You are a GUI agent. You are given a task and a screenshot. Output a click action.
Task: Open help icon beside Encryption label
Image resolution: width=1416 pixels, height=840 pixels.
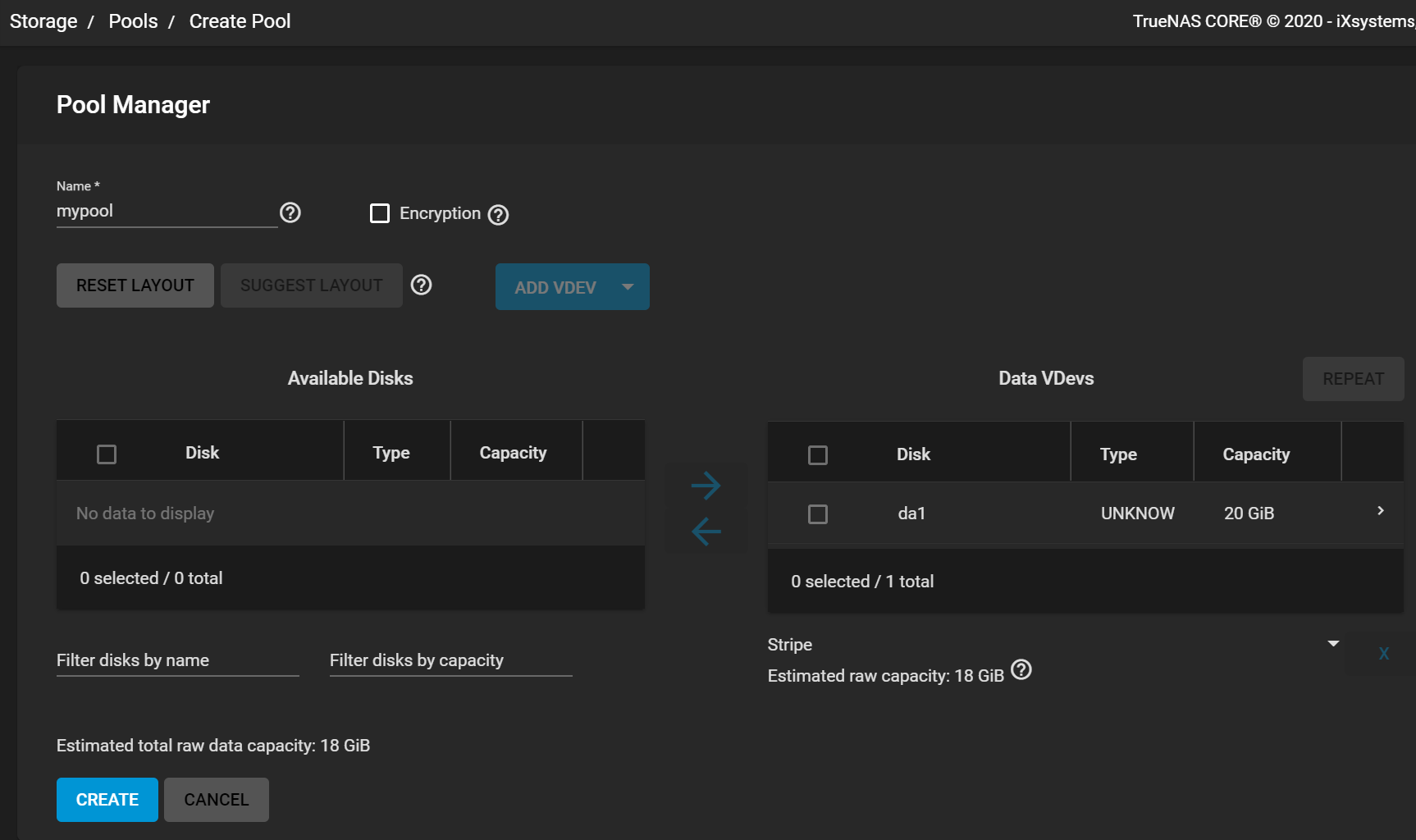[x=498, y=215]
